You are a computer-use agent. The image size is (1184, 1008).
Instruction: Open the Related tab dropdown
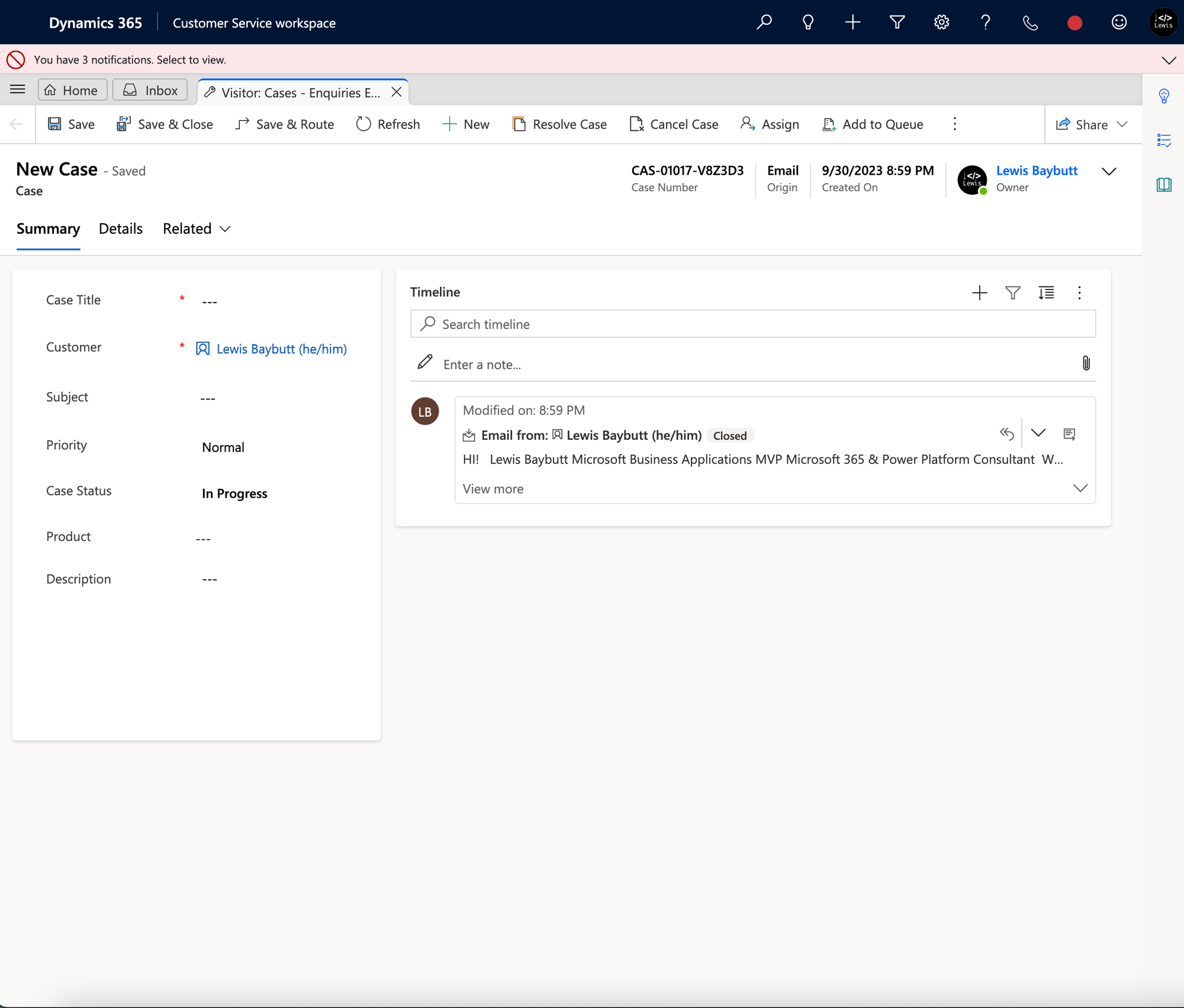click(x=196, y=229)
